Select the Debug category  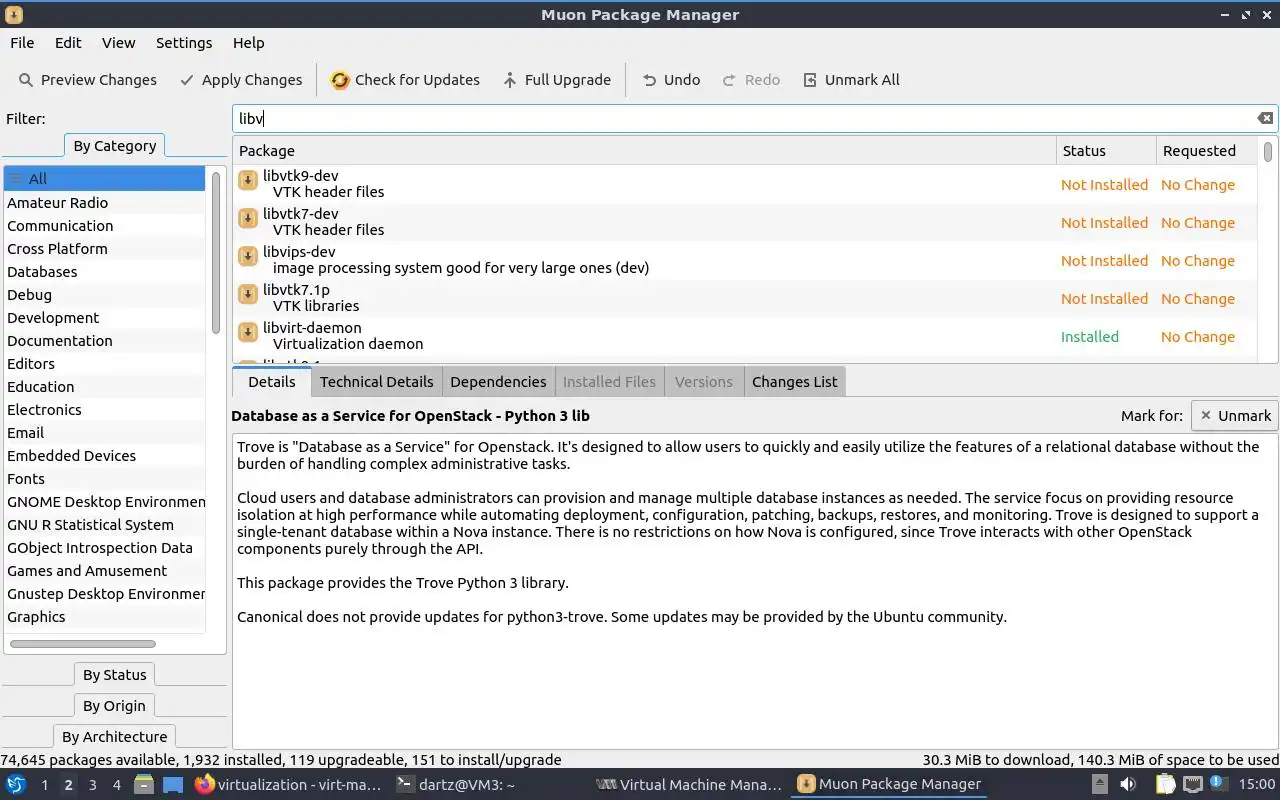click(x=104, y=295)
